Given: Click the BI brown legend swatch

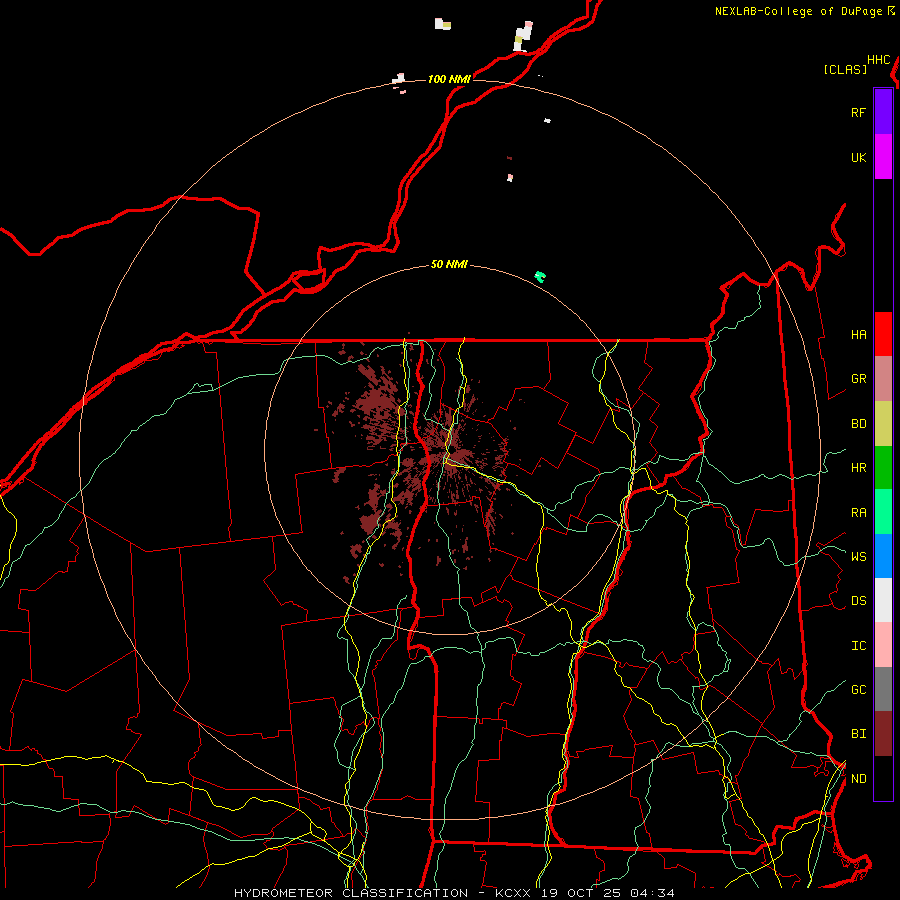Looking at the screenshot, I should 883,734.
